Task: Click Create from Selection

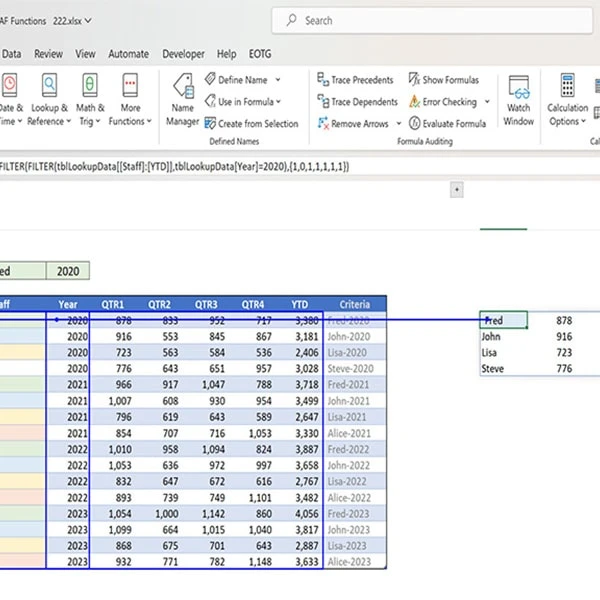Action: tap(251, 124)
